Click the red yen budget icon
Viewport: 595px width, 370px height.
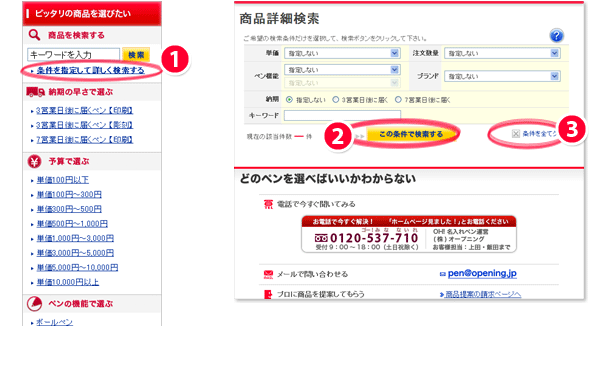coord(35,162)
